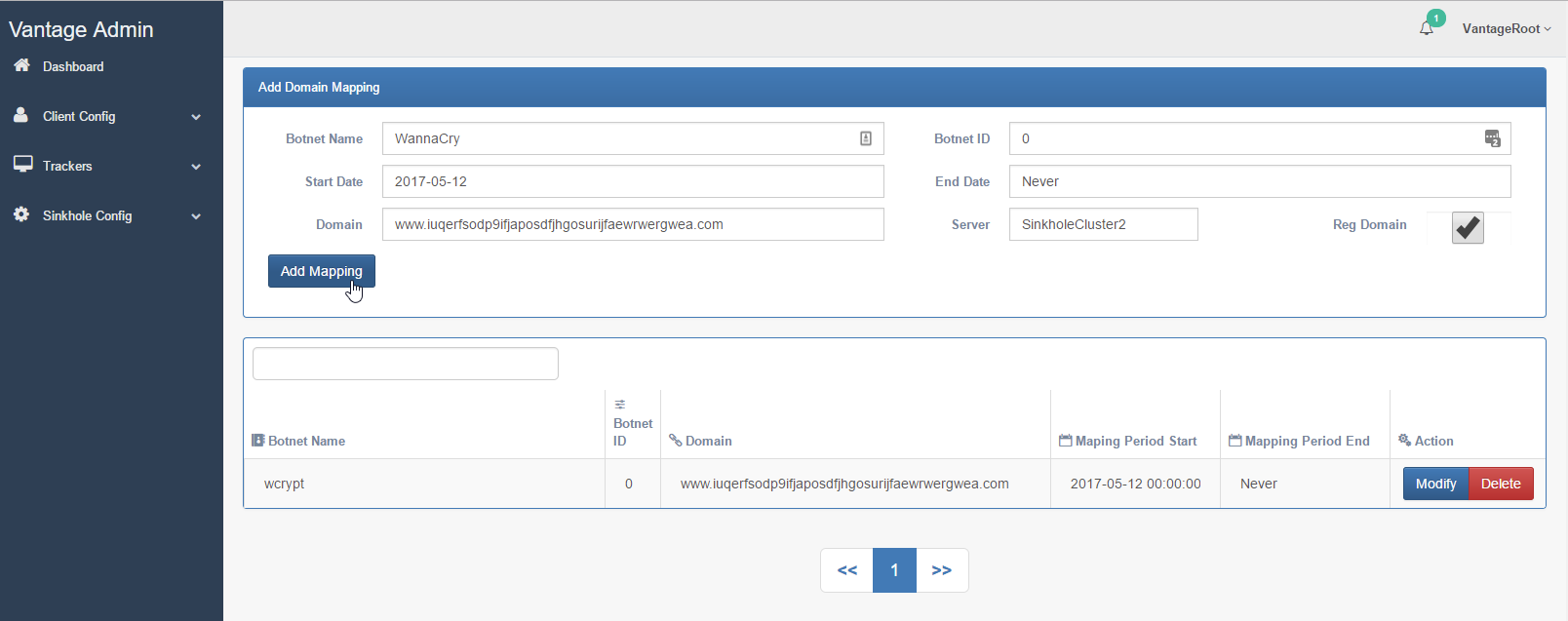Delete the wcrypt domain mapping
This screenshot has height=621, width=1568.
1500,484
